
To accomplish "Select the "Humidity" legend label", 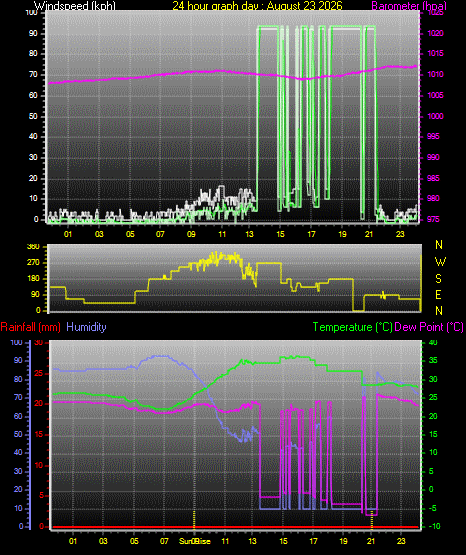I will coord(86,327).
